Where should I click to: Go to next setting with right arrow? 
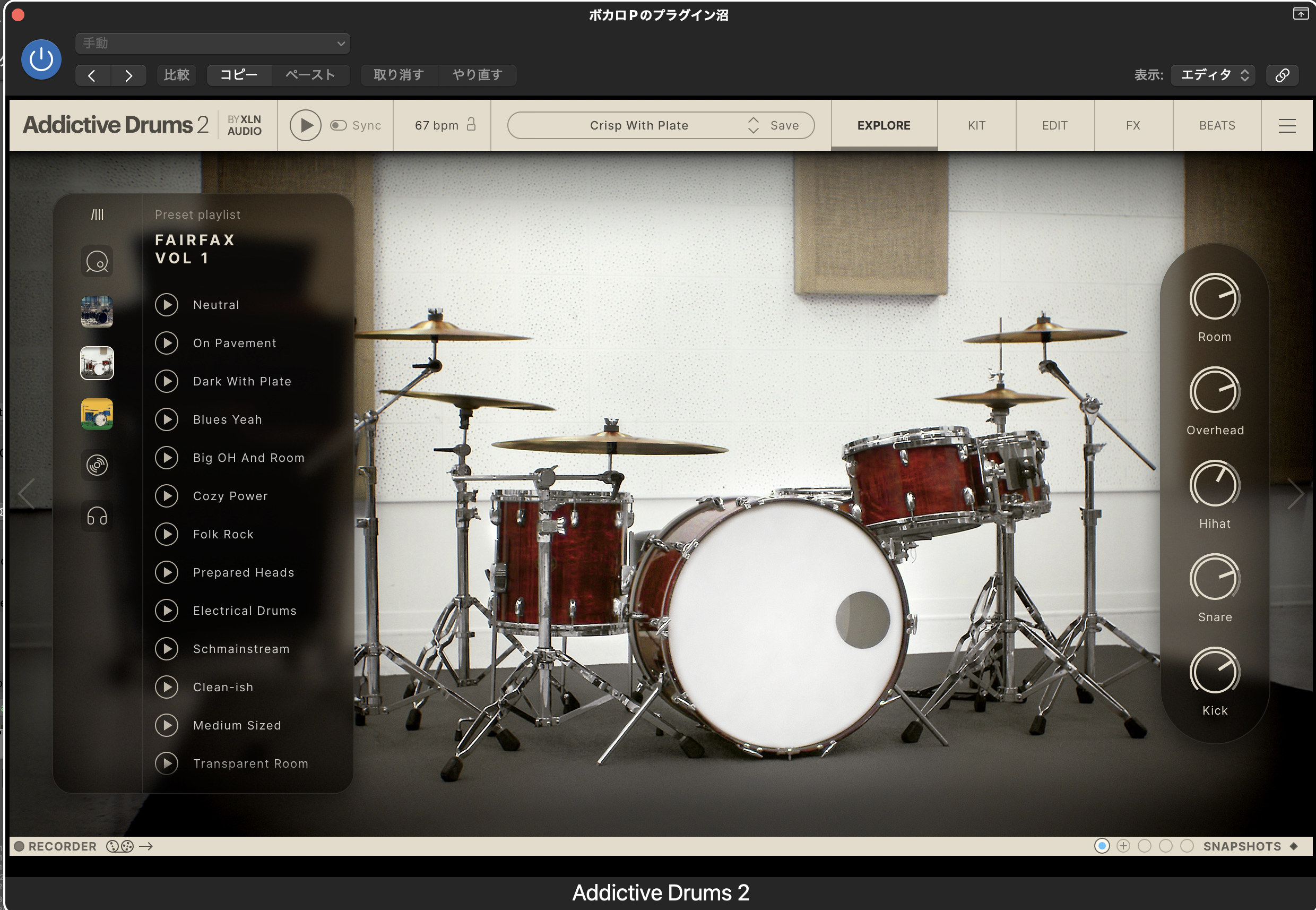click(x=129, y=75)
